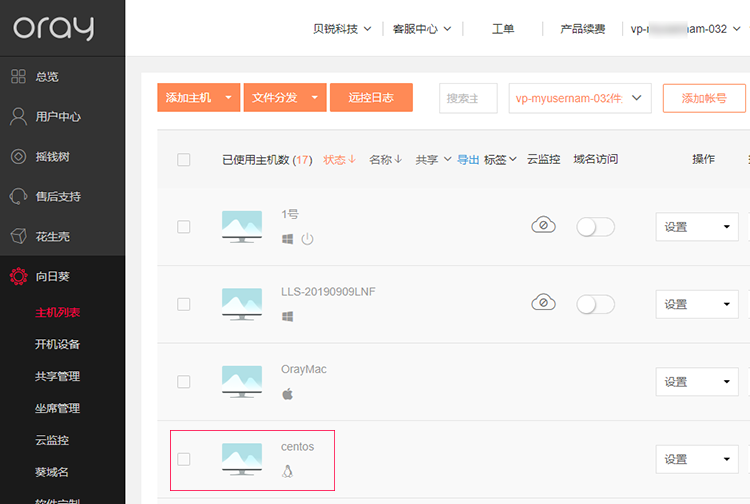Image resolution: width=750 pixels, height=504 pixels.
Task: Open 客服中心 top menu
Action: (421, 29)
